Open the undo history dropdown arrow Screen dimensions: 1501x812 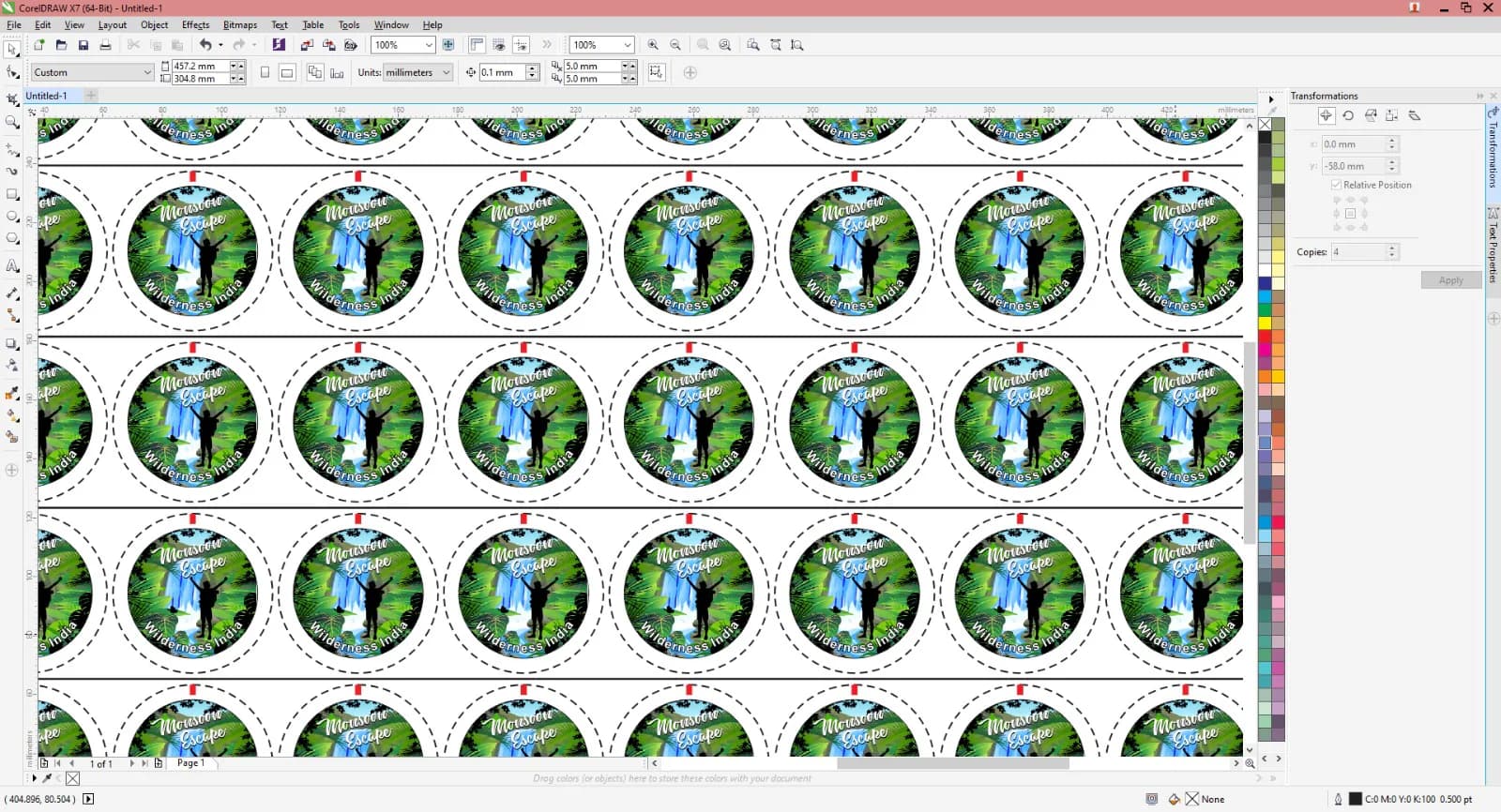220,45
